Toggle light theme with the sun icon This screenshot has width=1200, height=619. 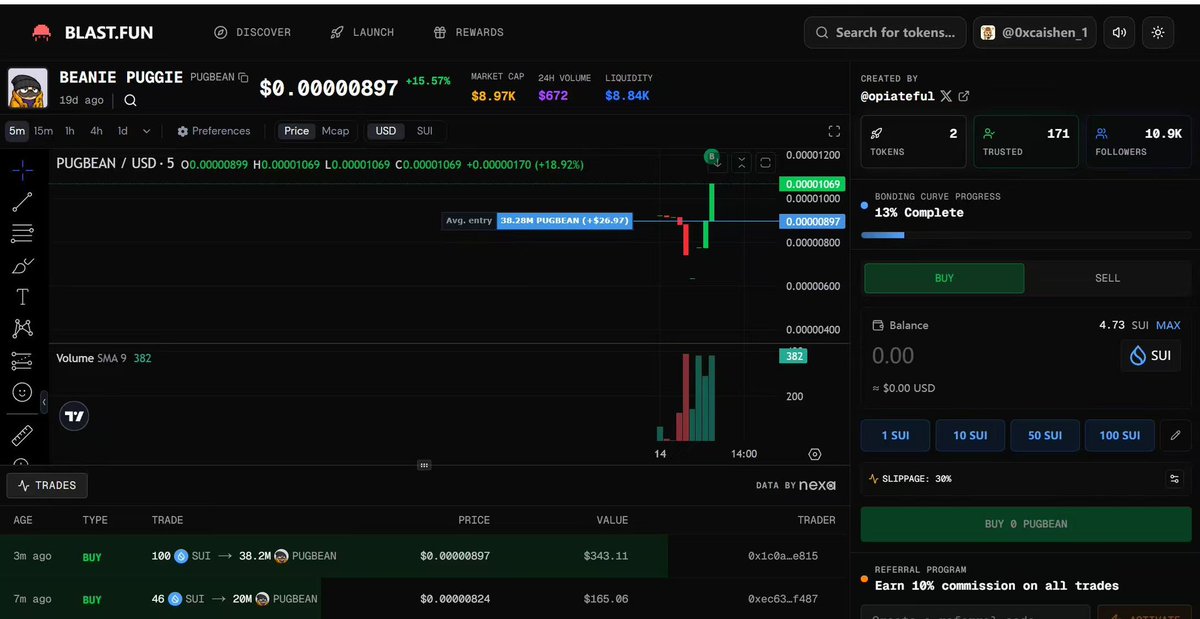pyautogui.click(x=1158, y=32)
